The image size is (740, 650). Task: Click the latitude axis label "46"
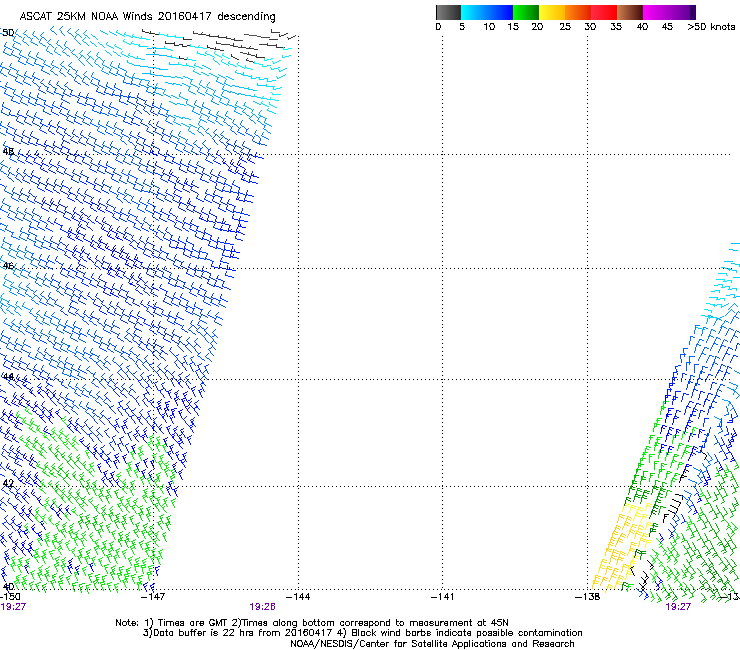tap(8, 266)
